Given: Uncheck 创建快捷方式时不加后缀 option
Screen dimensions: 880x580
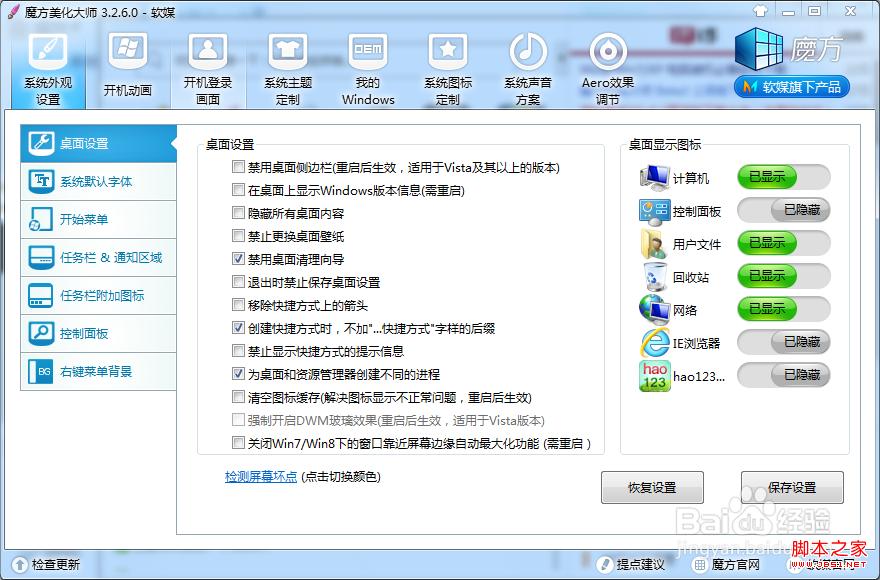Looking at the screenshot, I should (x=239, y=328).
